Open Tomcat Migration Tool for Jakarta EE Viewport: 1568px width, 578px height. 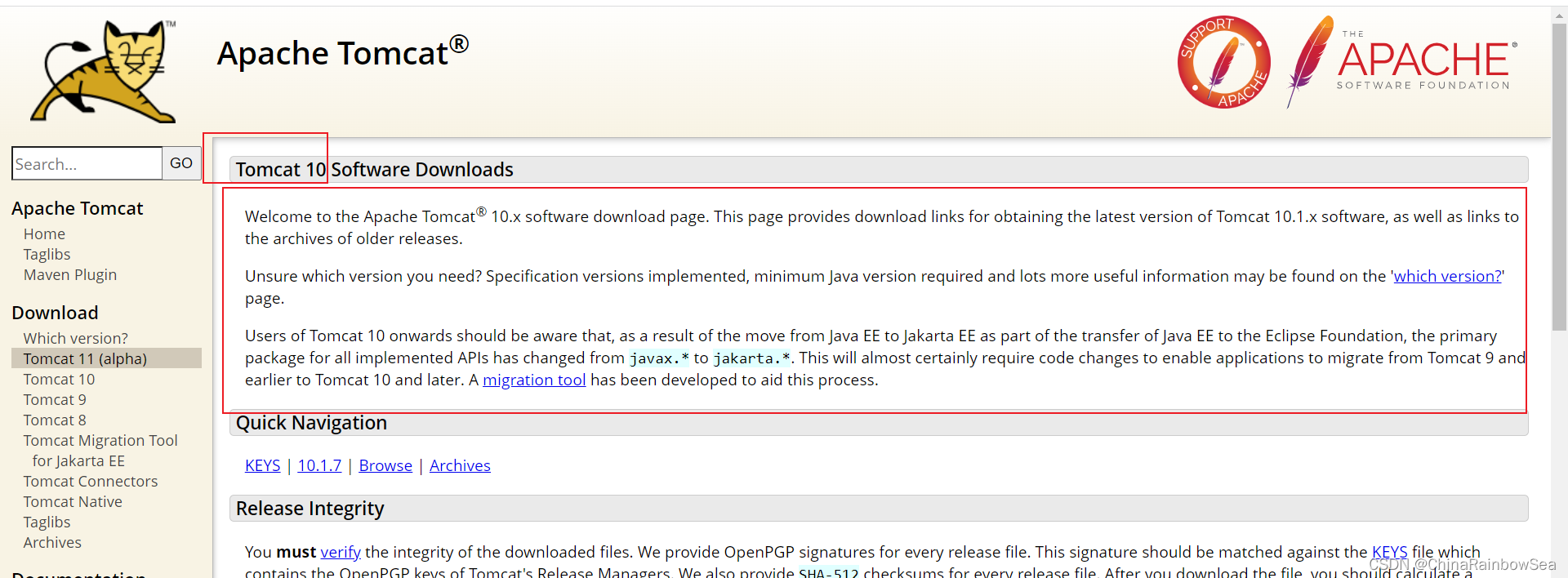click(100, 451)
